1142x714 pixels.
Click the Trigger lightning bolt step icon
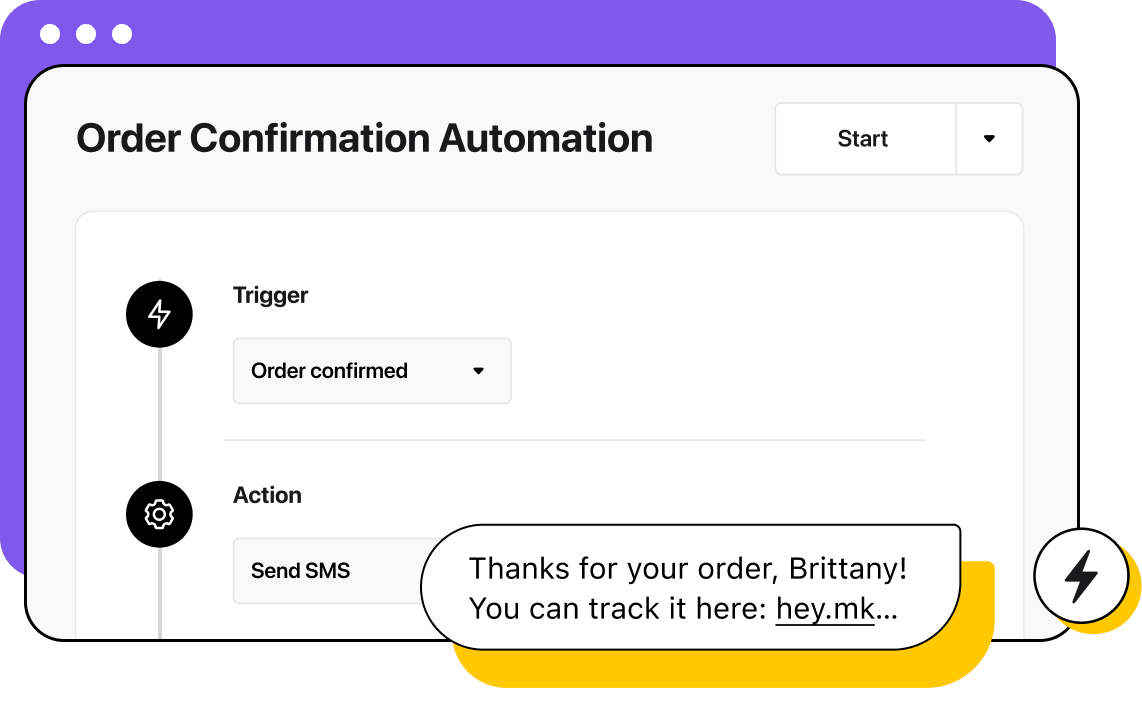(159, 315)
